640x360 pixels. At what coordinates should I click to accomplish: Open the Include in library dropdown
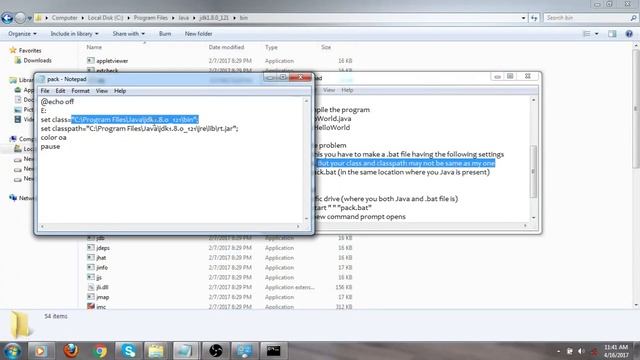tap(74, 34)
